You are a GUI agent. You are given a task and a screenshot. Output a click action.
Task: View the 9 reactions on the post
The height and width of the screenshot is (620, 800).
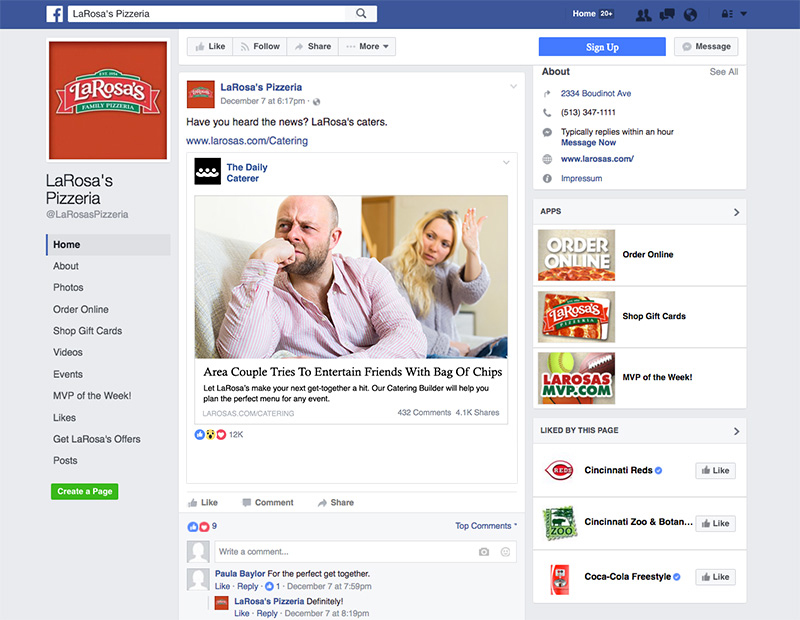pyautogui.click(x=203, y=526)
